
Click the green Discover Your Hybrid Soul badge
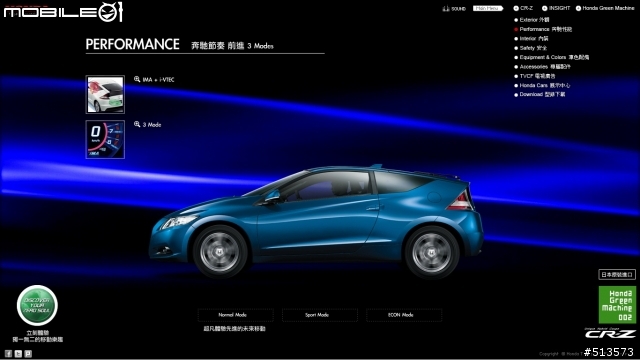(x=37, y=305)
